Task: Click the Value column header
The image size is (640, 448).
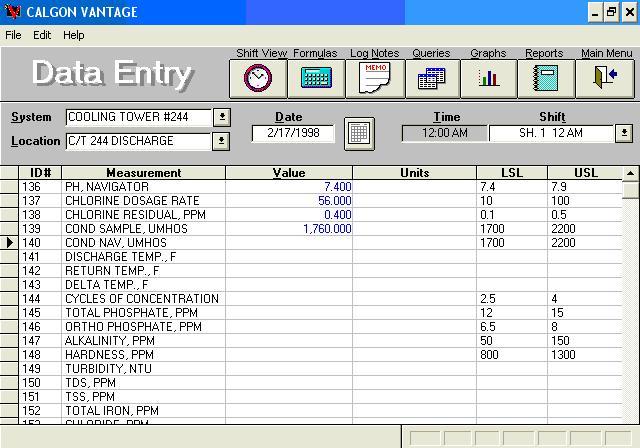Action: pos(289,173)
